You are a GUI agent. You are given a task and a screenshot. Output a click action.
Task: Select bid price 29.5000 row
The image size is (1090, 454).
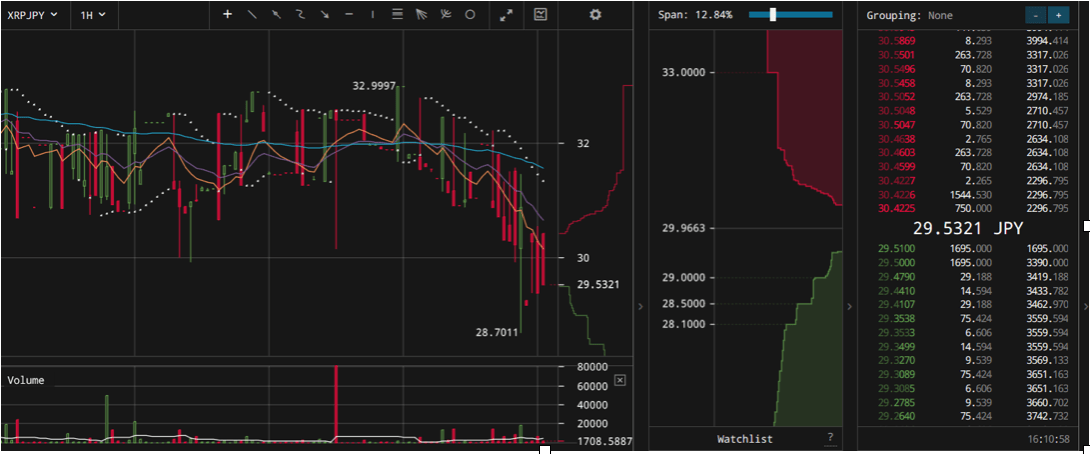point(972,263)
